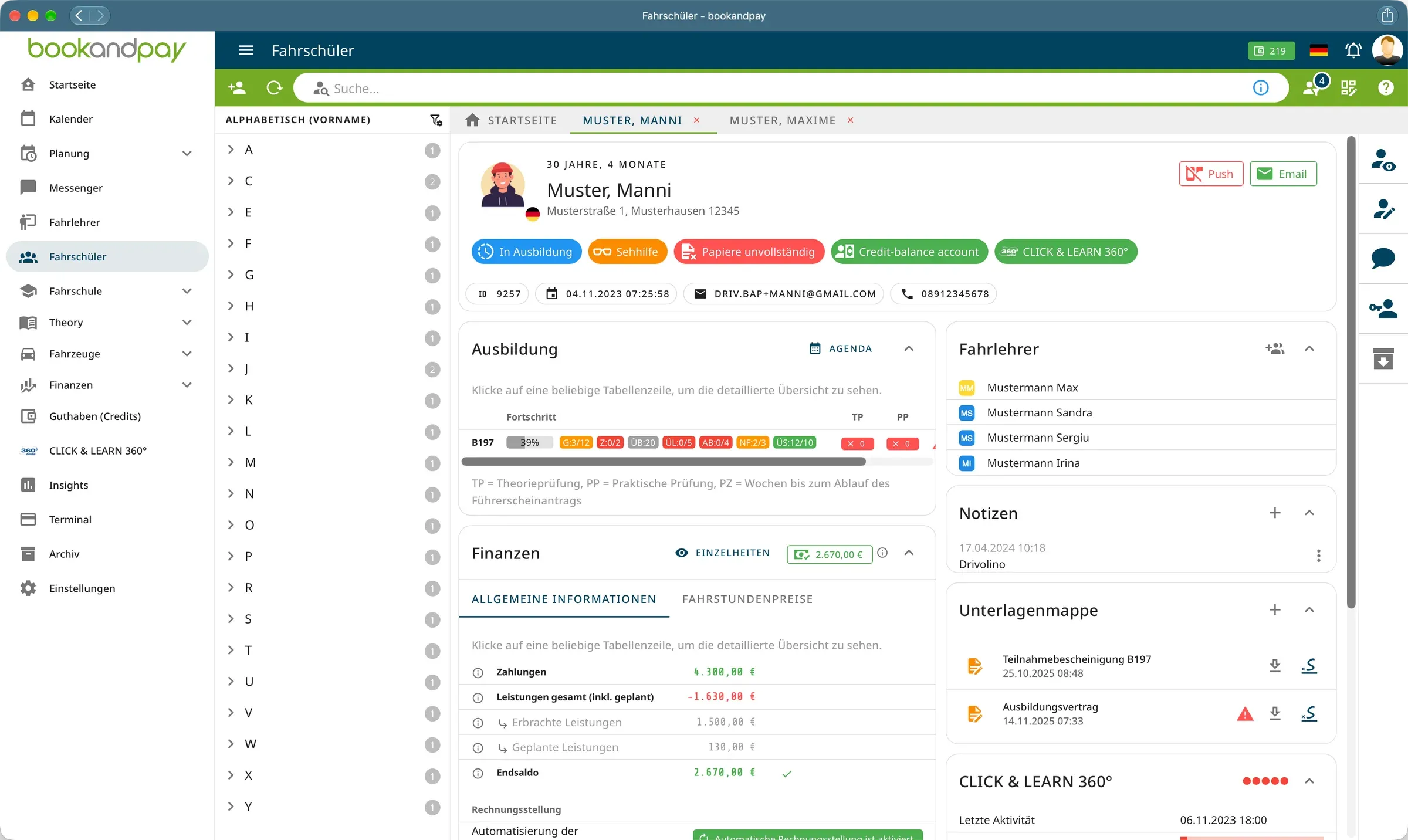Select the FAHRSTUNDENPREISE tab
This screenshot has width=1408, height=840.
point(747,599)
